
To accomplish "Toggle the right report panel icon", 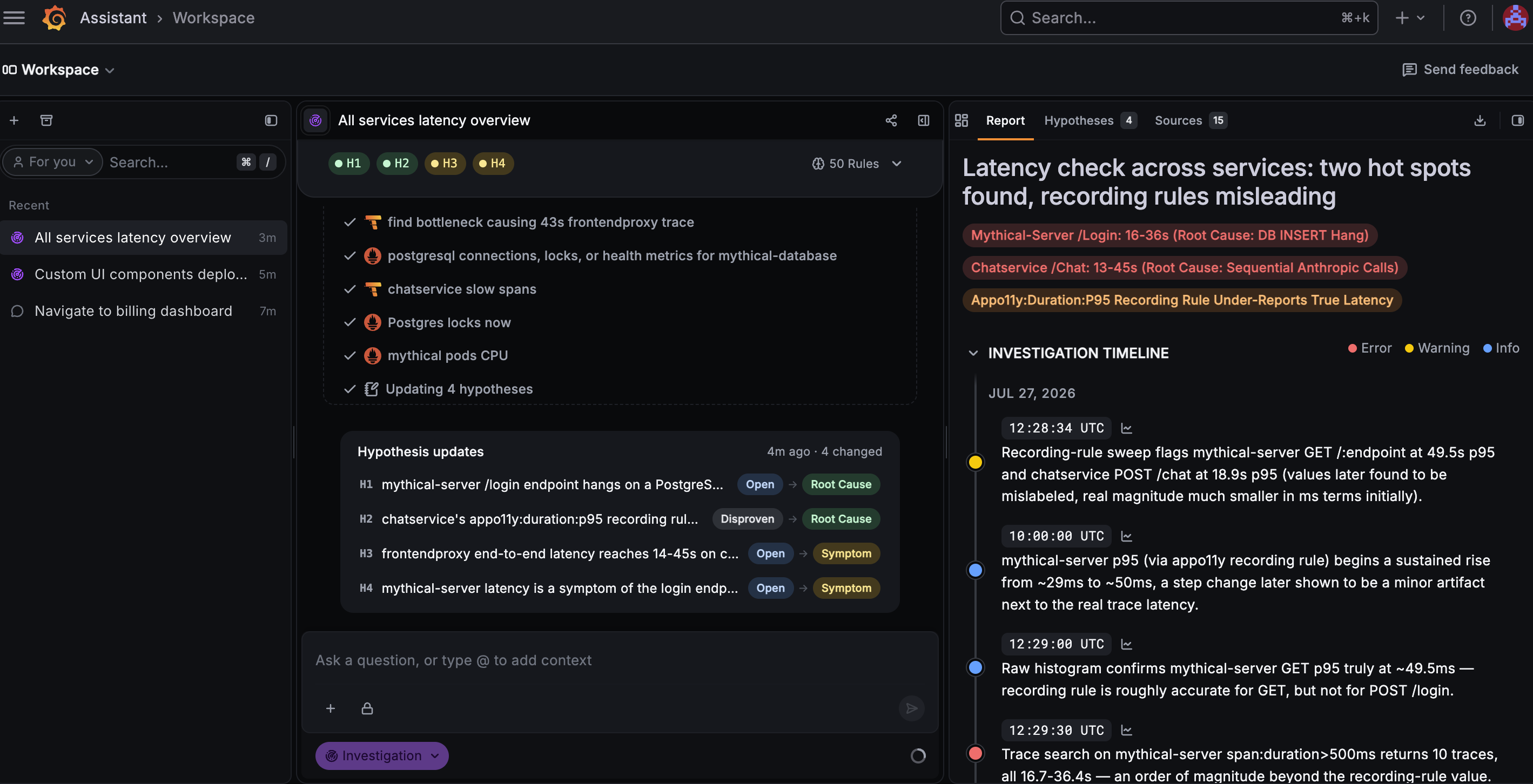I will point(1517,121).
